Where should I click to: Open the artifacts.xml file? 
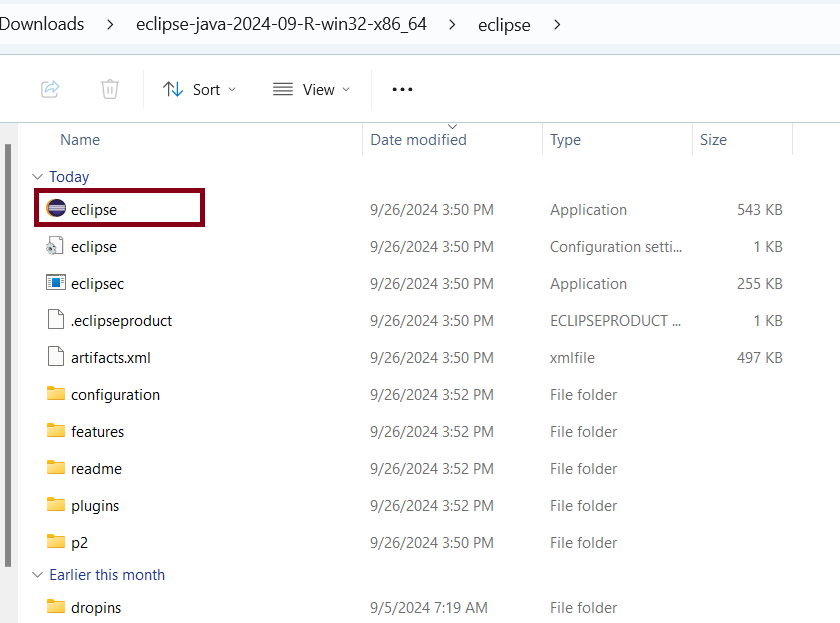pyautogui.click(x=110, y=356)
